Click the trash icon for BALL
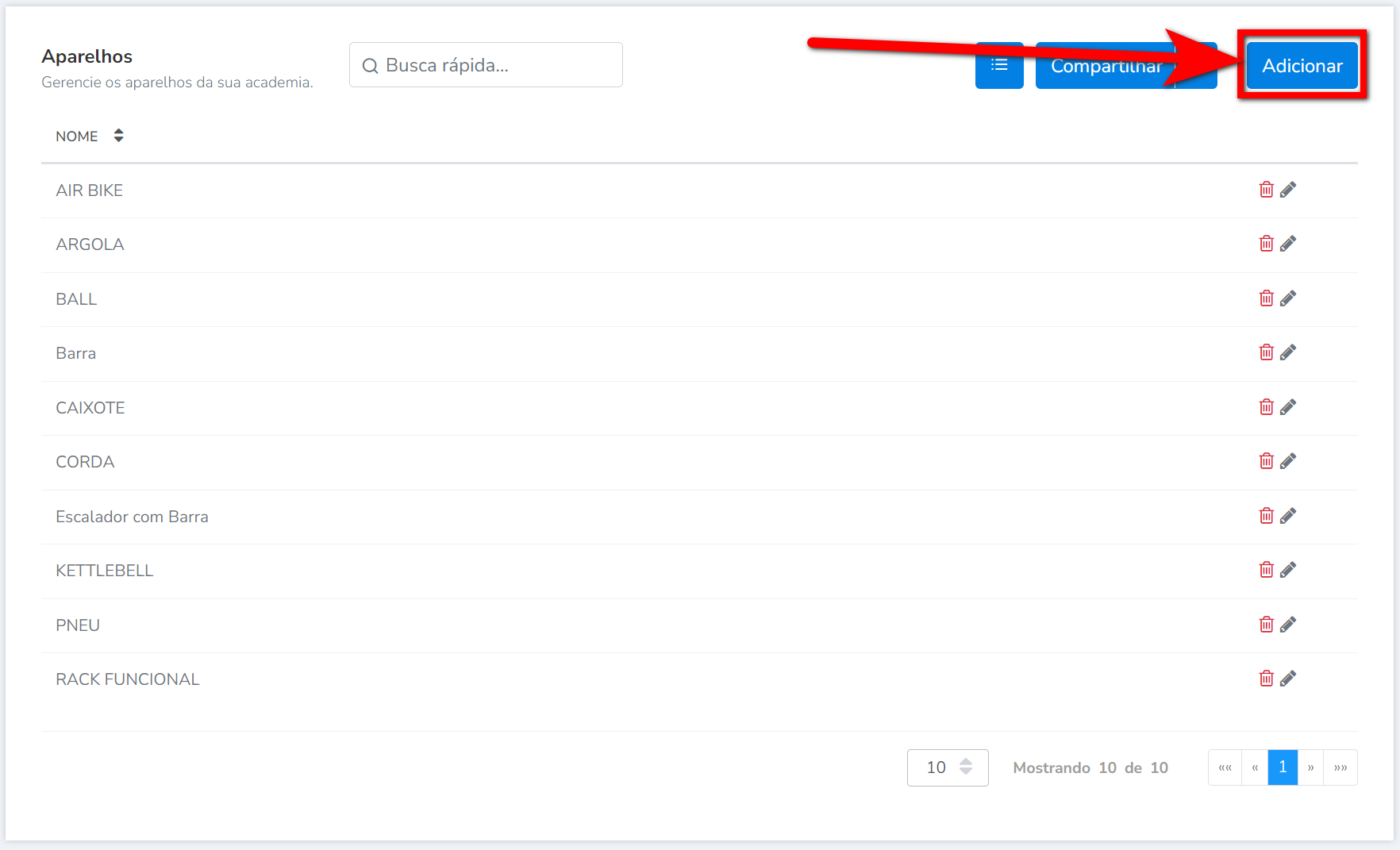The image size is (1400, 850). point(1266,298)
